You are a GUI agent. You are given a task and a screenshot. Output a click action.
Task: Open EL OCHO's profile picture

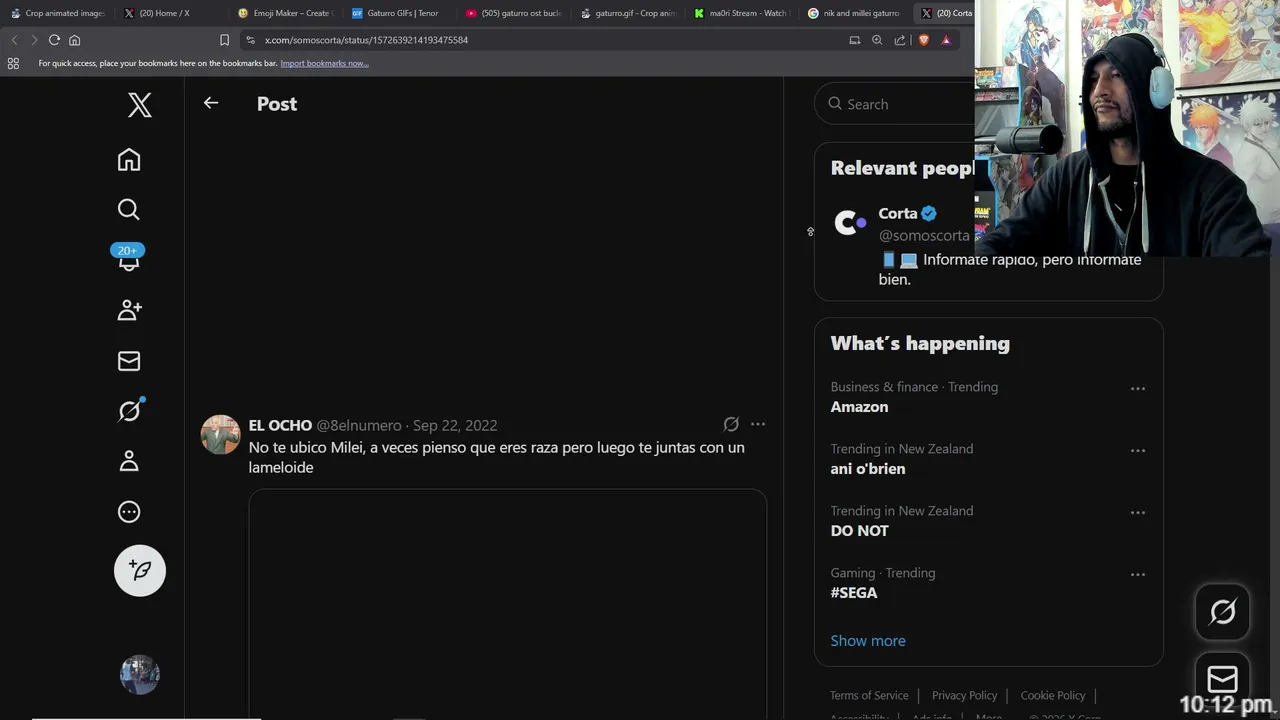point(220,435)
